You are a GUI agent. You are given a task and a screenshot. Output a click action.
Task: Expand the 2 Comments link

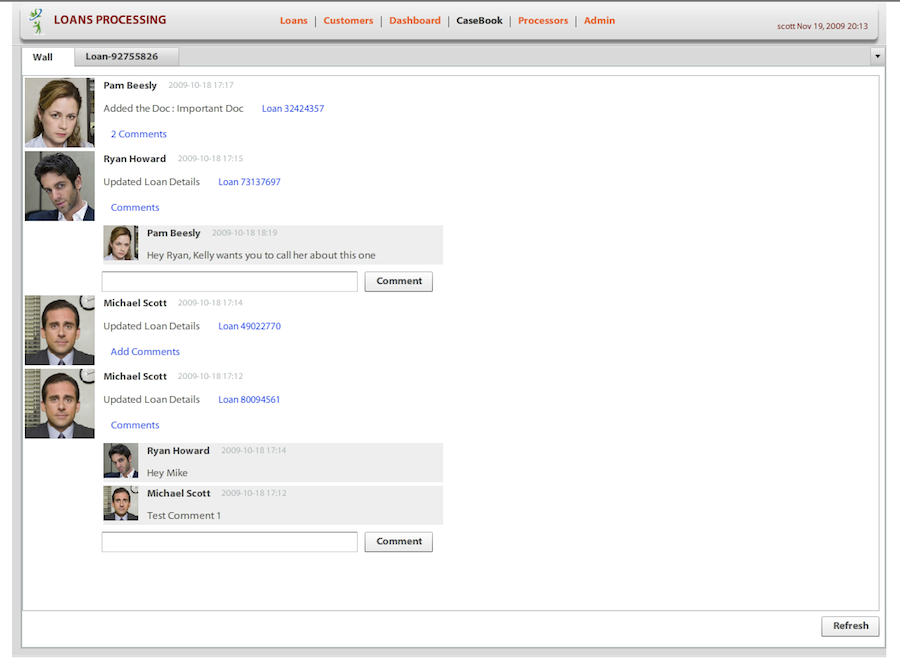138,134
